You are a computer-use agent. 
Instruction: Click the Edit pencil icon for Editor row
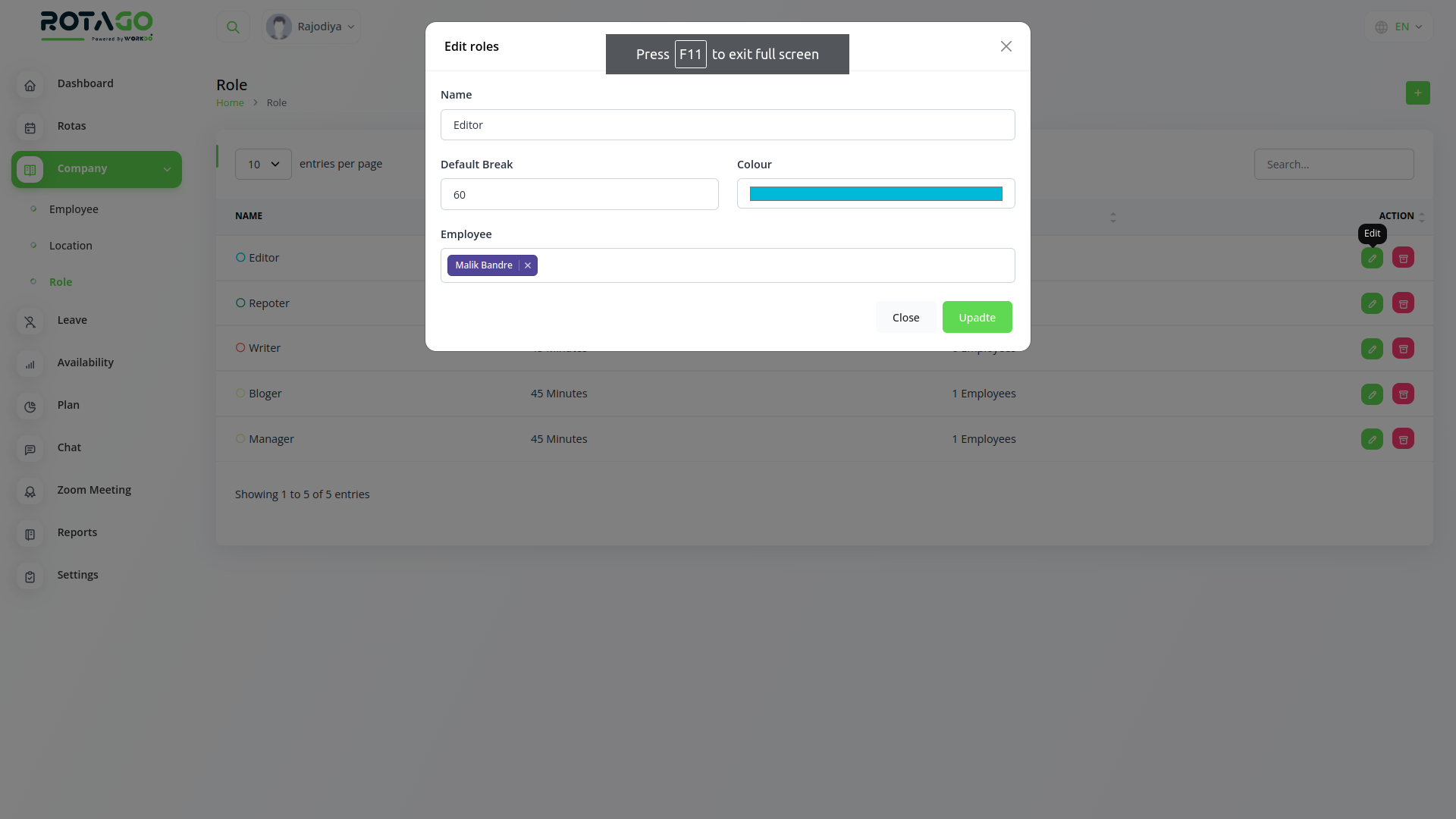click(x=1372, y=258)
